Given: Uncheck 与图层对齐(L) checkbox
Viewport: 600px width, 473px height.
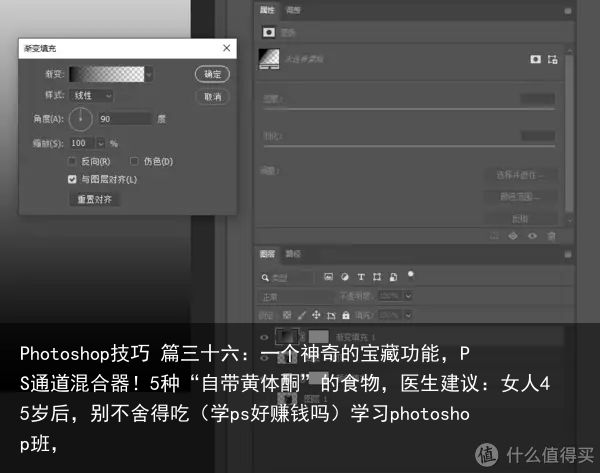Looking at the screenshot, I should pos(72,179).
